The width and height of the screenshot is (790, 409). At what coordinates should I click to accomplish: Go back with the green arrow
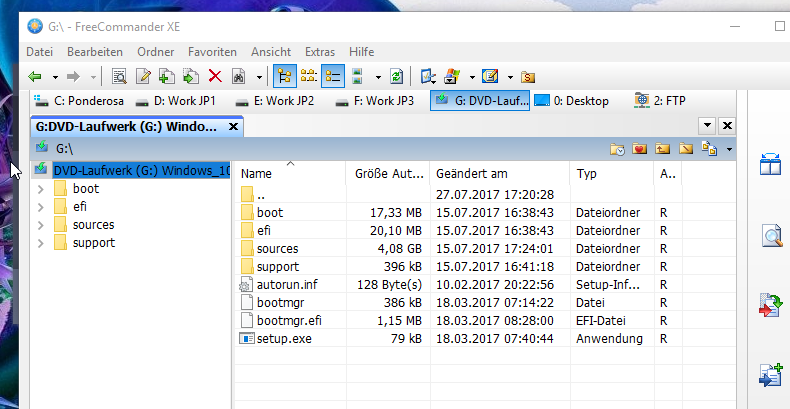[35, 77]
